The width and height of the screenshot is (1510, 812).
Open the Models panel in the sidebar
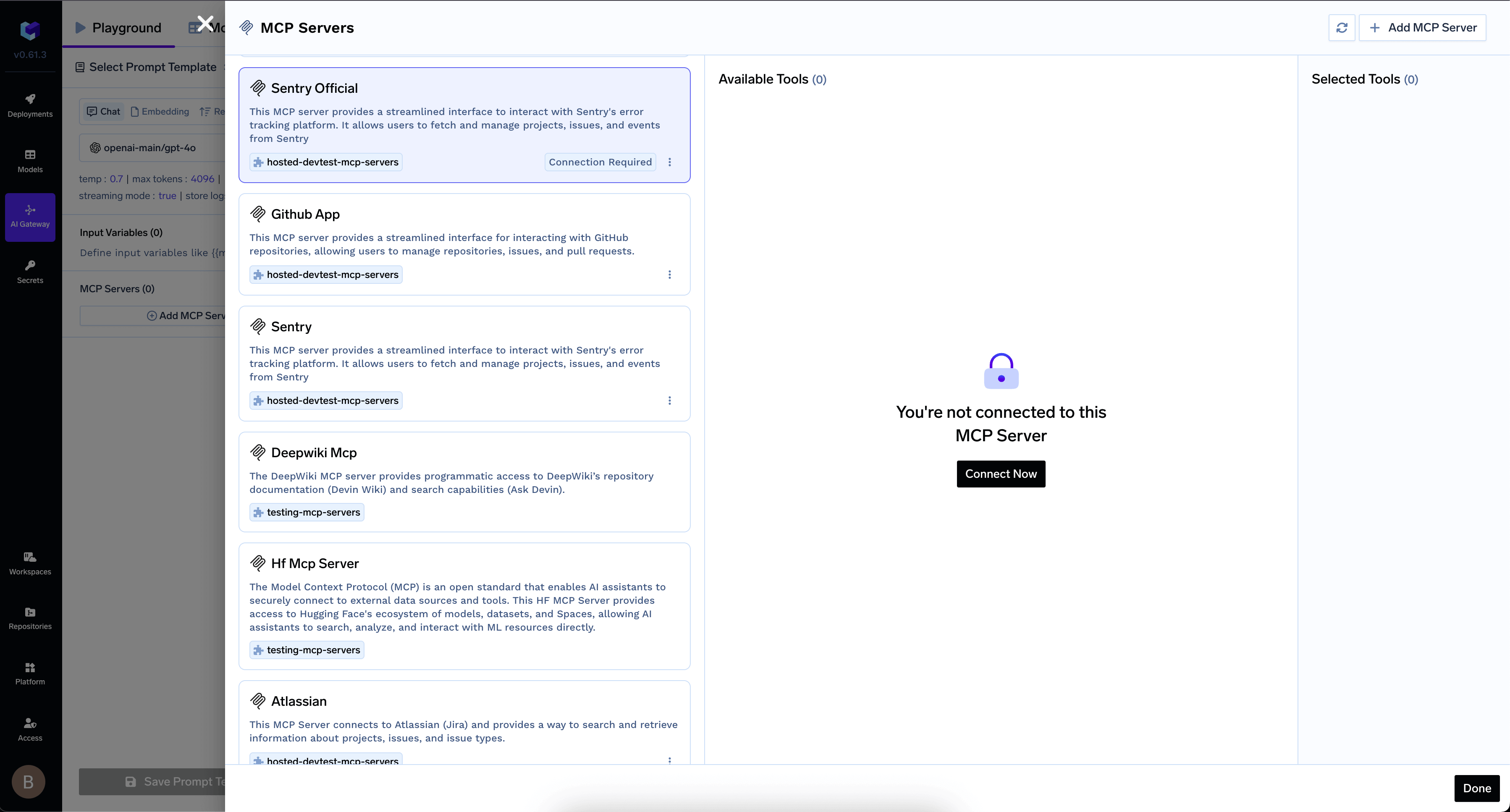[x=30, y=161]
